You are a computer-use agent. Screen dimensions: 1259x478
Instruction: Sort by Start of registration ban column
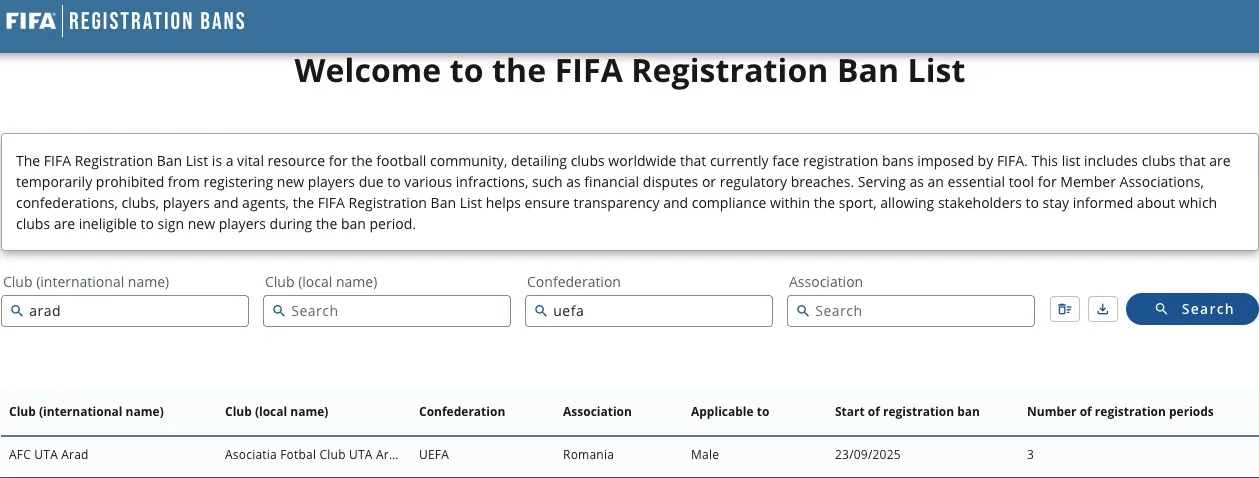907,412
